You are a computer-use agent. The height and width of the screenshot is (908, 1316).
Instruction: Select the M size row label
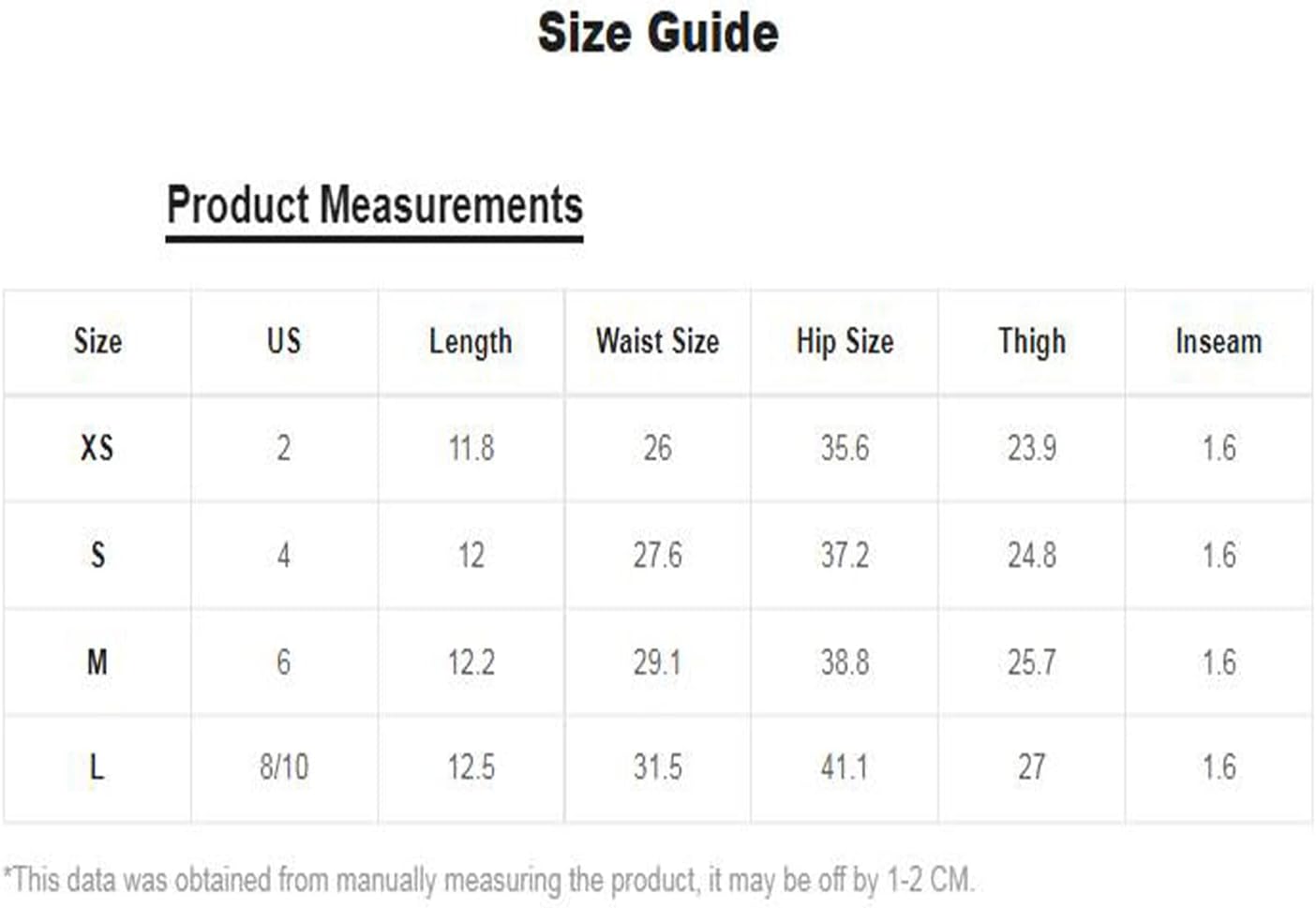click(x=97, y=662)
